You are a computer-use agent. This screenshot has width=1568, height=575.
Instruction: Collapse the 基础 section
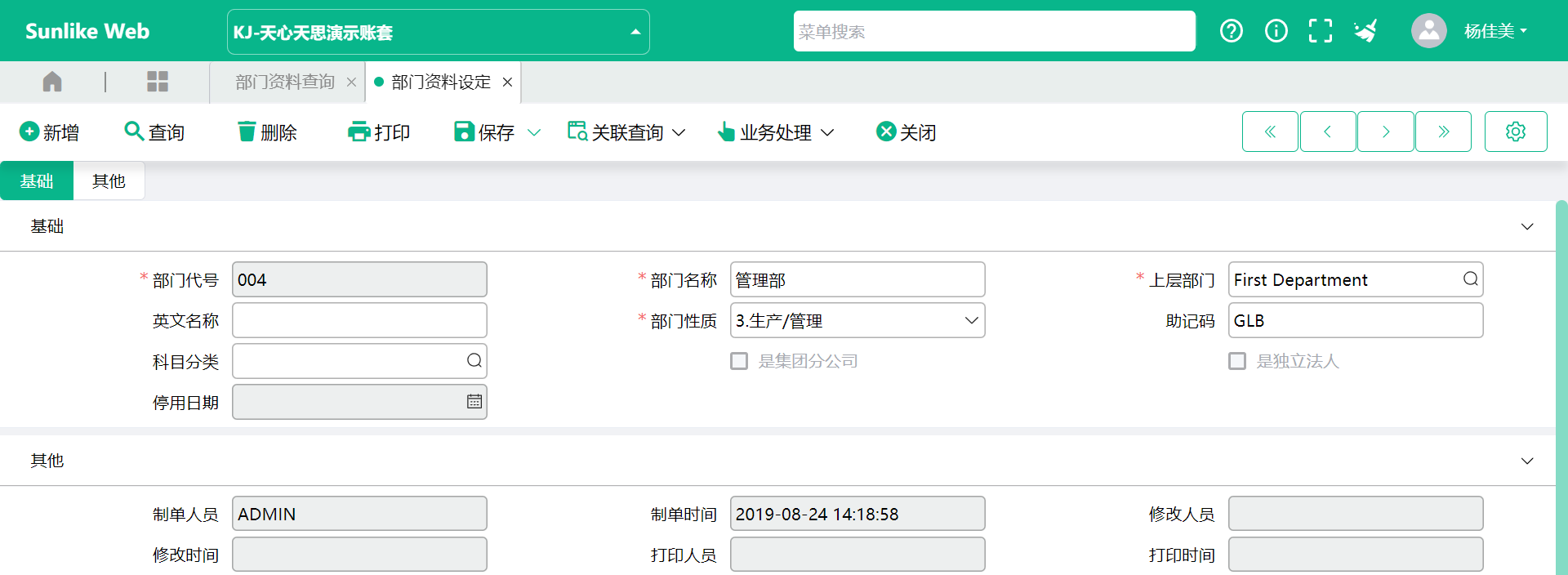pyautogui.click(x=1527, y=226)
